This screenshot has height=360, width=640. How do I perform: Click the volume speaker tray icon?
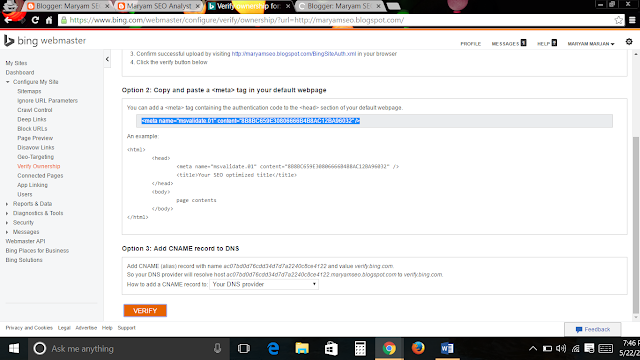click(561, 349)
